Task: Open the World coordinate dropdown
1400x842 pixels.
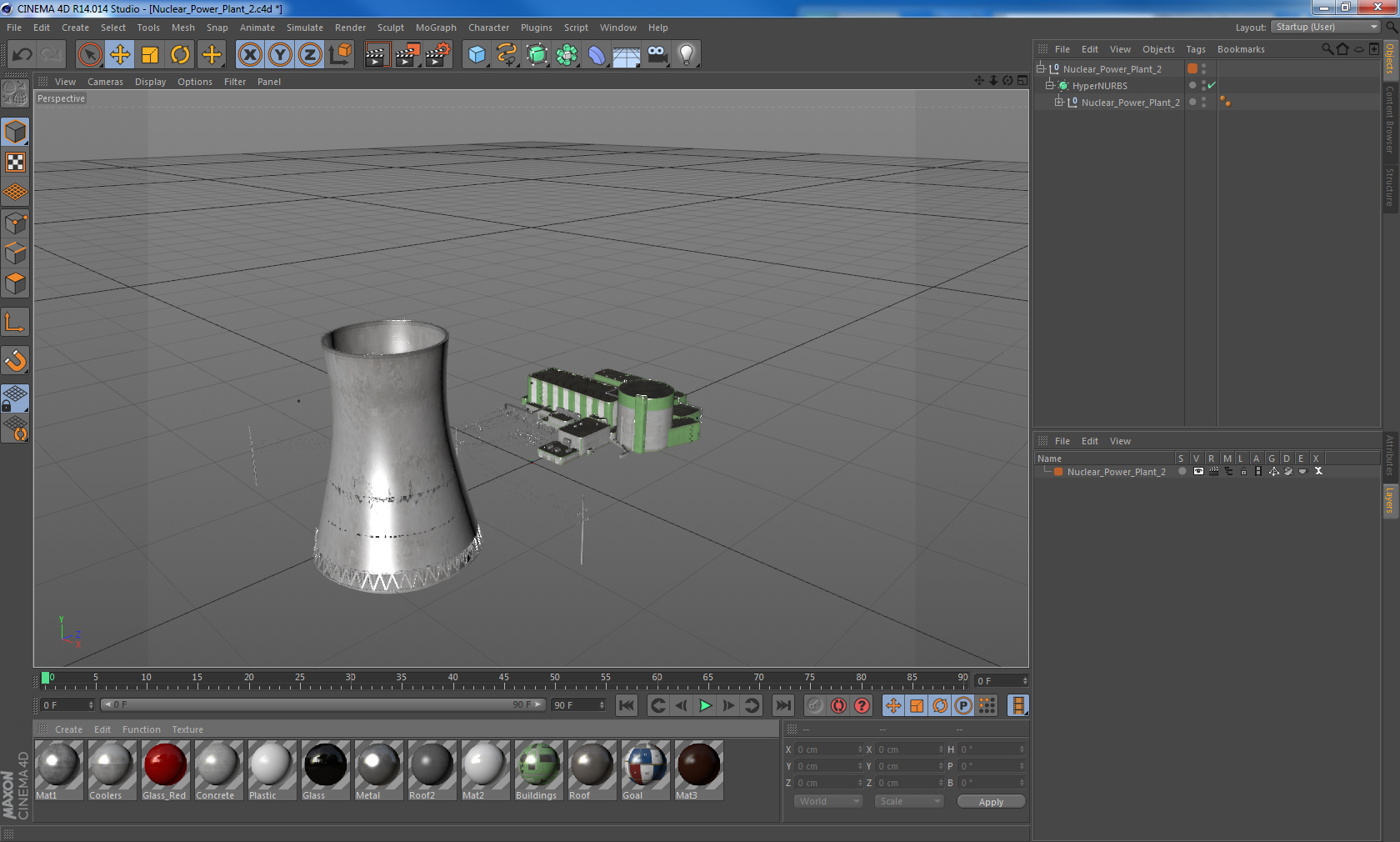Action: [827, 801]
